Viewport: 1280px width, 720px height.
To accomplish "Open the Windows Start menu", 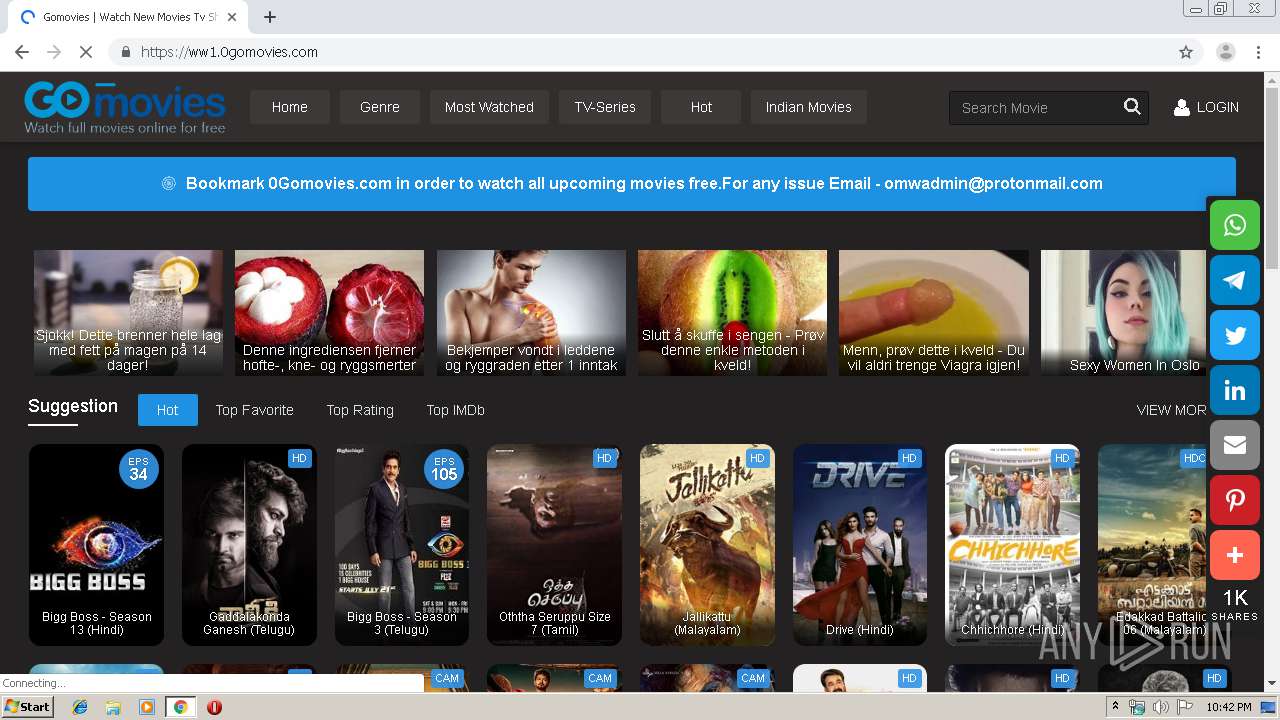I will [x=28, y=707].
